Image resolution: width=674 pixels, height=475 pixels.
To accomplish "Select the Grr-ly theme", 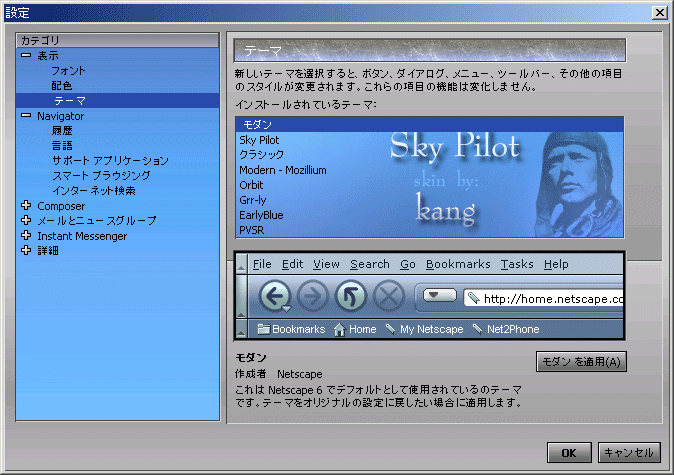I will click(253, 200).
